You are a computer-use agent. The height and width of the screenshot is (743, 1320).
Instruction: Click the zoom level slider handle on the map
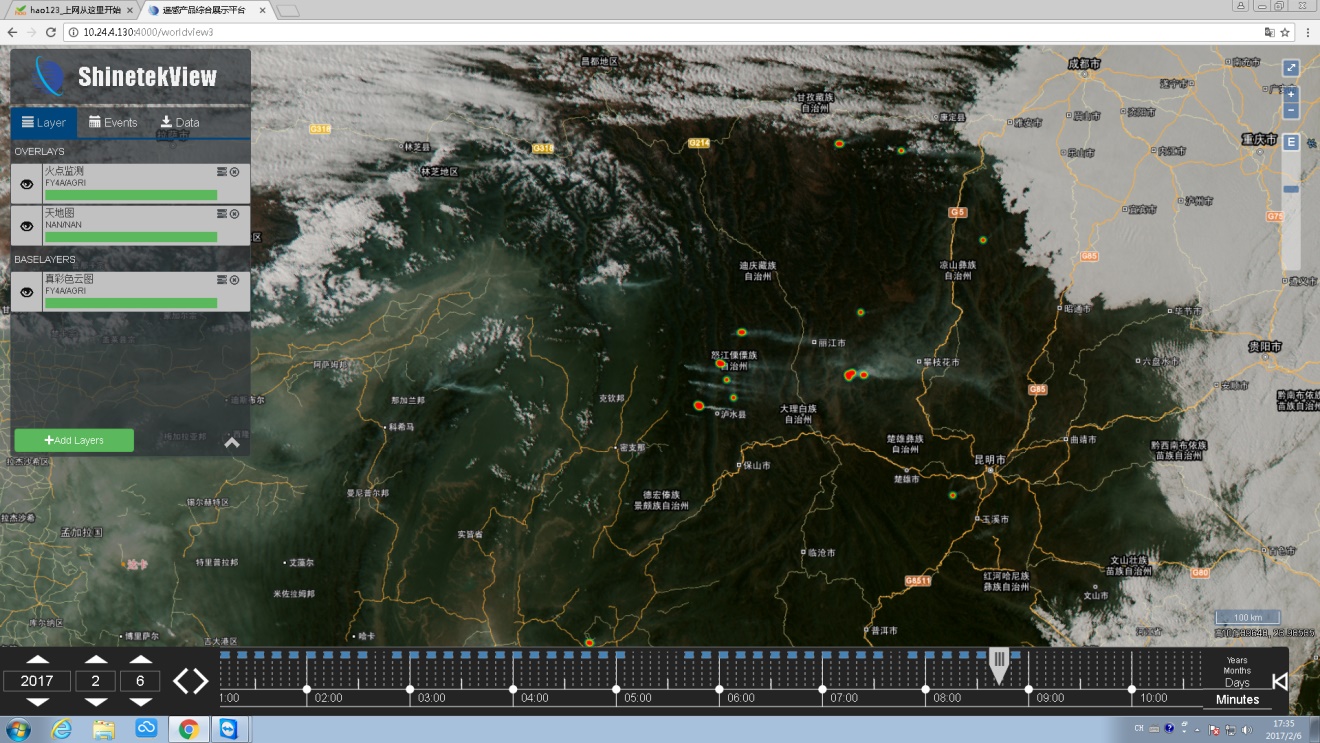1291,189
